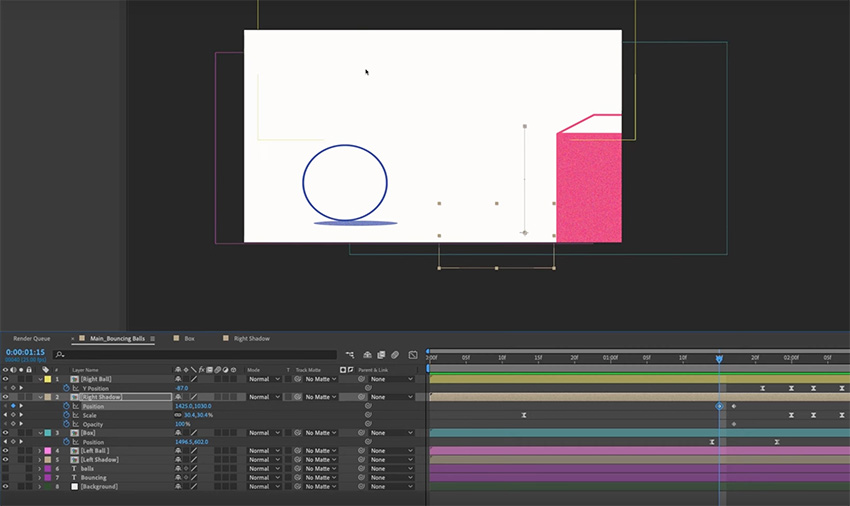This screenshot has width=850, height=506.
Task: Click the Scale value 30.4,30.4%
Action: coord(198,415)
